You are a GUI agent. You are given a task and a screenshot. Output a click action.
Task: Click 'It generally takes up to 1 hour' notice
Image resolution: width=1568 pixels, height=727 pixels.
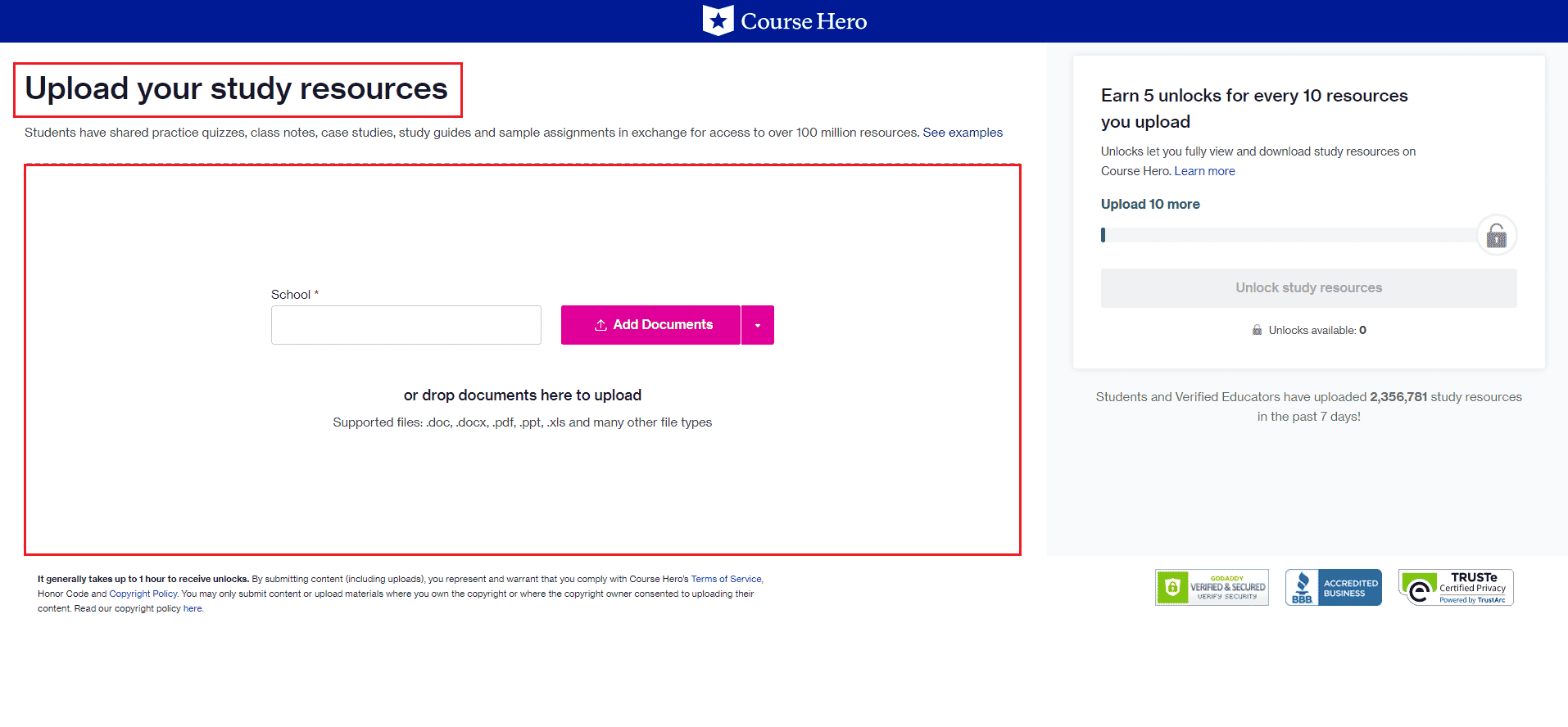(x=143, y=579)
